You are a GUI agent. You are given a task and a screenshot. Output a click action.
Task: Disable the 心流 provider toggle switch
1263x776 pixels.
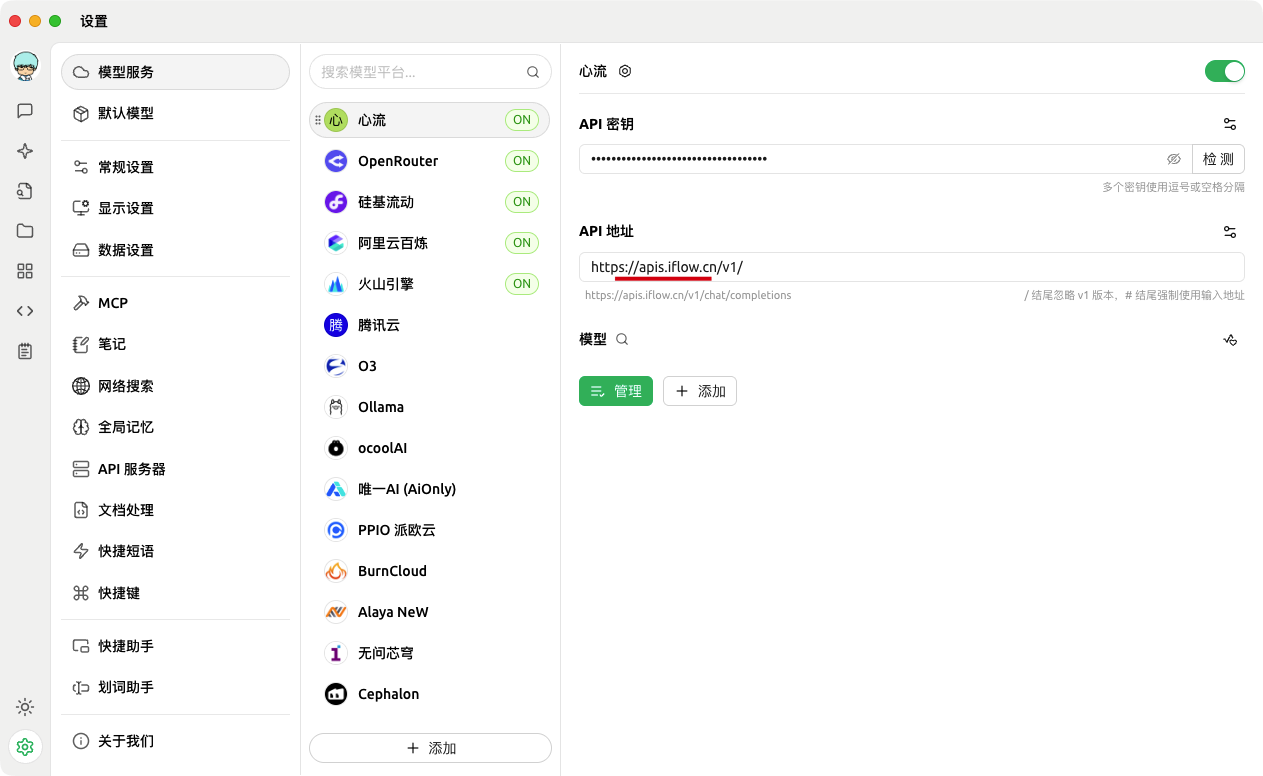[1225, 71]
